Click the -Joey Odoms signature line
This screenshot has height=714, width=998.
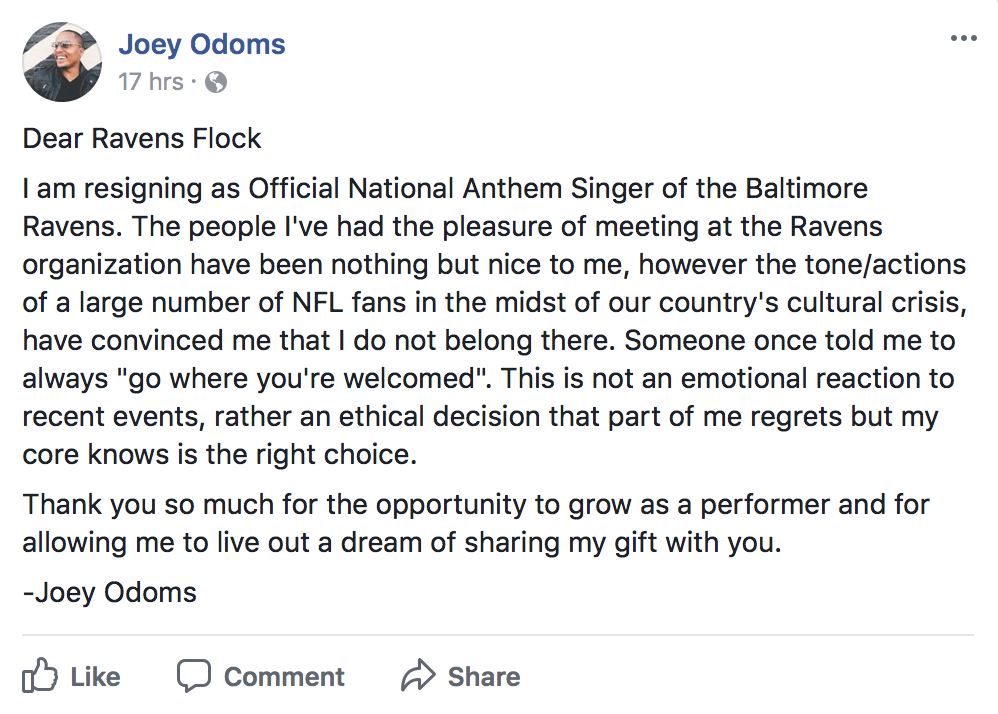point(109,592)
